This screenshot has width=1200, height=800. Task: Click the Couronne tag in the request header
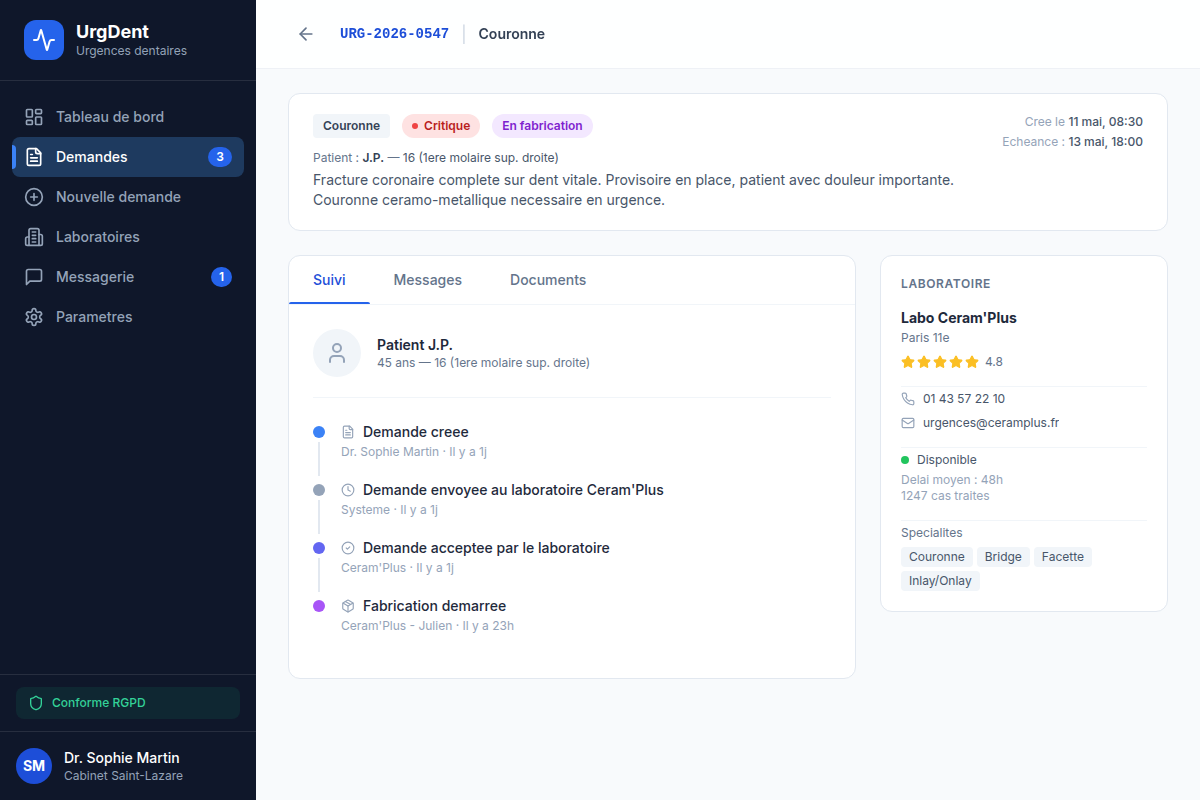point(351,126)
